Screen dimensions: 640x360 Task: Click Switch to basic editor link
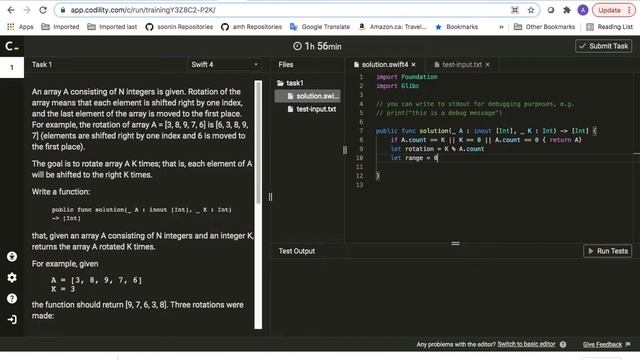(x=526, y=344)
